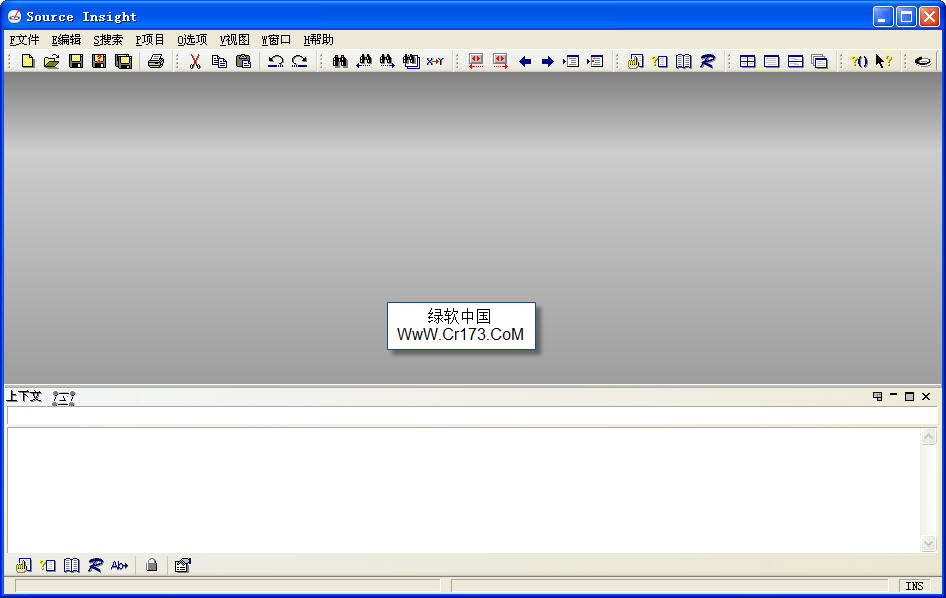Click the main toolbar R lookup references icon
This screenshot has height=598, width=946.
coord(708,61)
